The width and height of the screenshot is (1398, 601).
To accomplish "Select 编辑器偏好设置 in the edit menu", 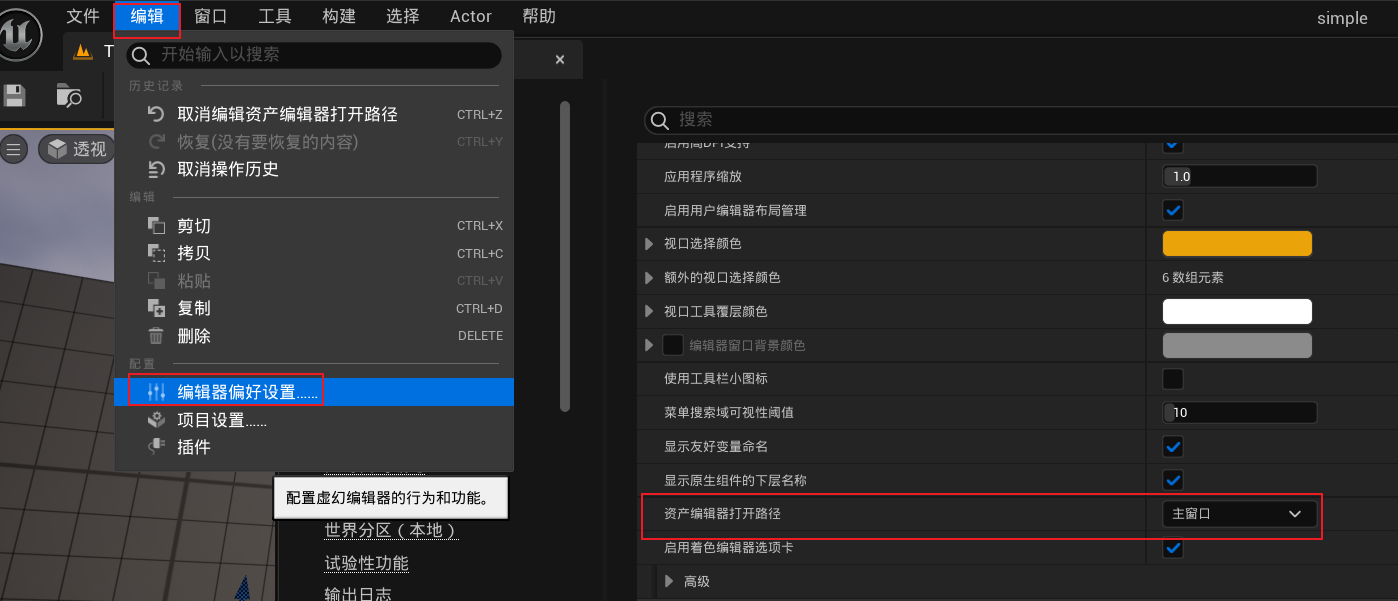I will pyautogui.click(x=248, y=392).
